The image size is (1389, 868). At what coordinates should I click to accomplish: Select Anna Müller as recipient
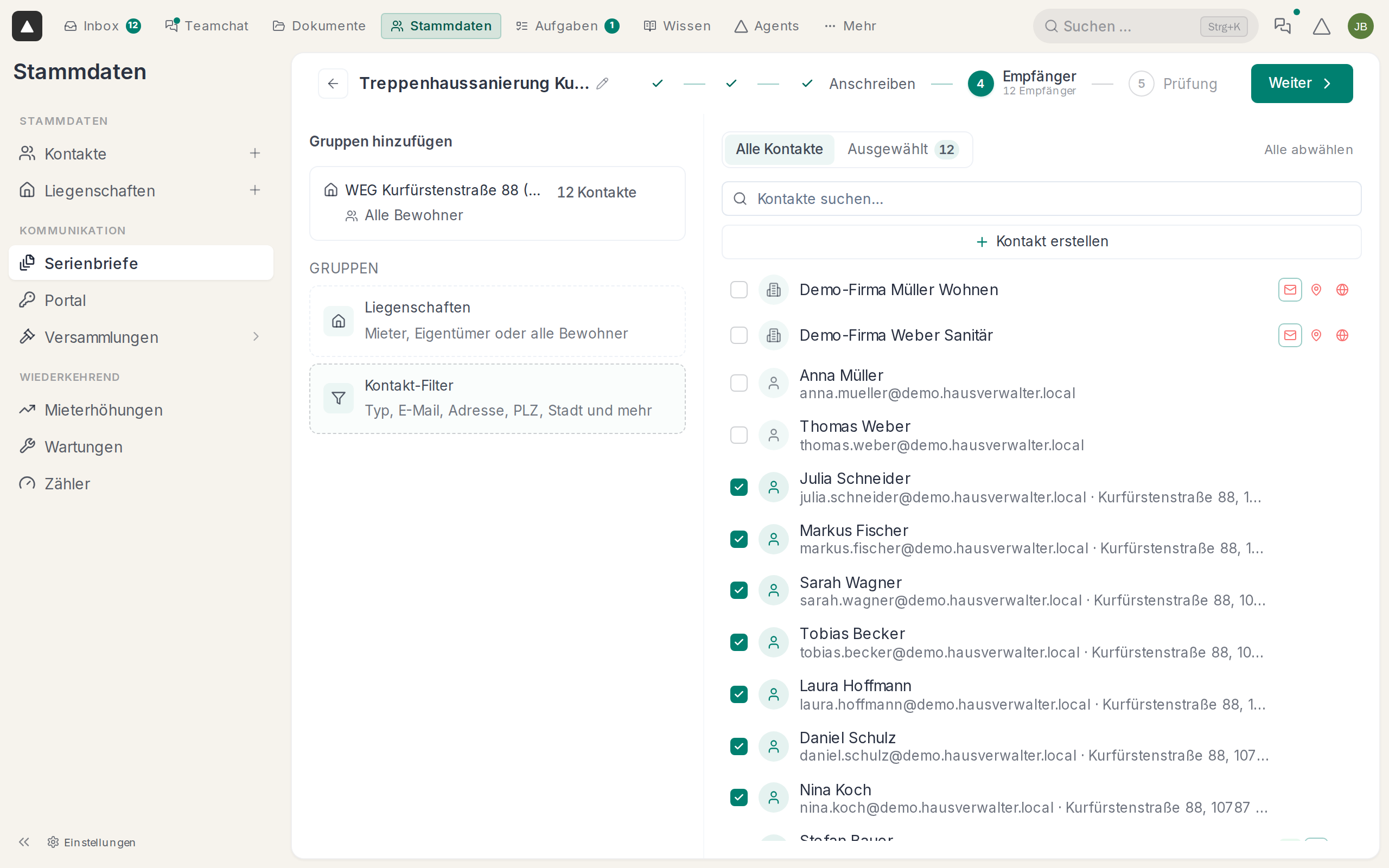coord(738,383)
